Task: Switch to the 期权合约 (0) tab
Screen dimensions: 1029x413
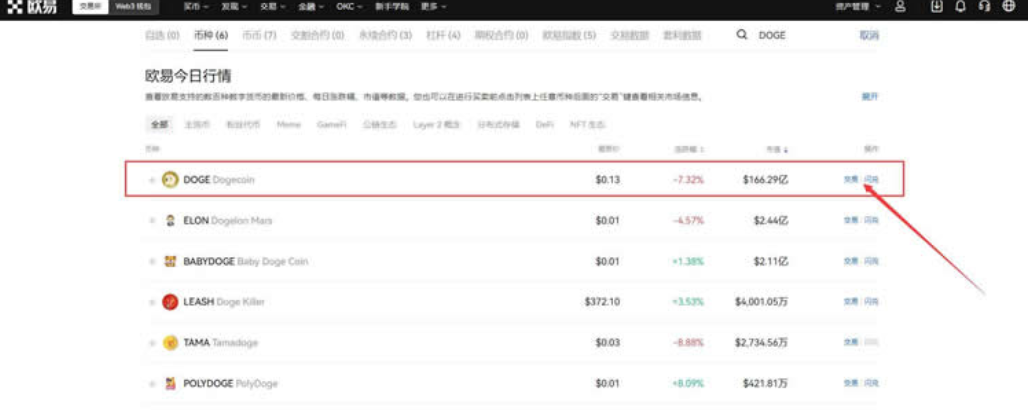Action: [x=501, y=35]
